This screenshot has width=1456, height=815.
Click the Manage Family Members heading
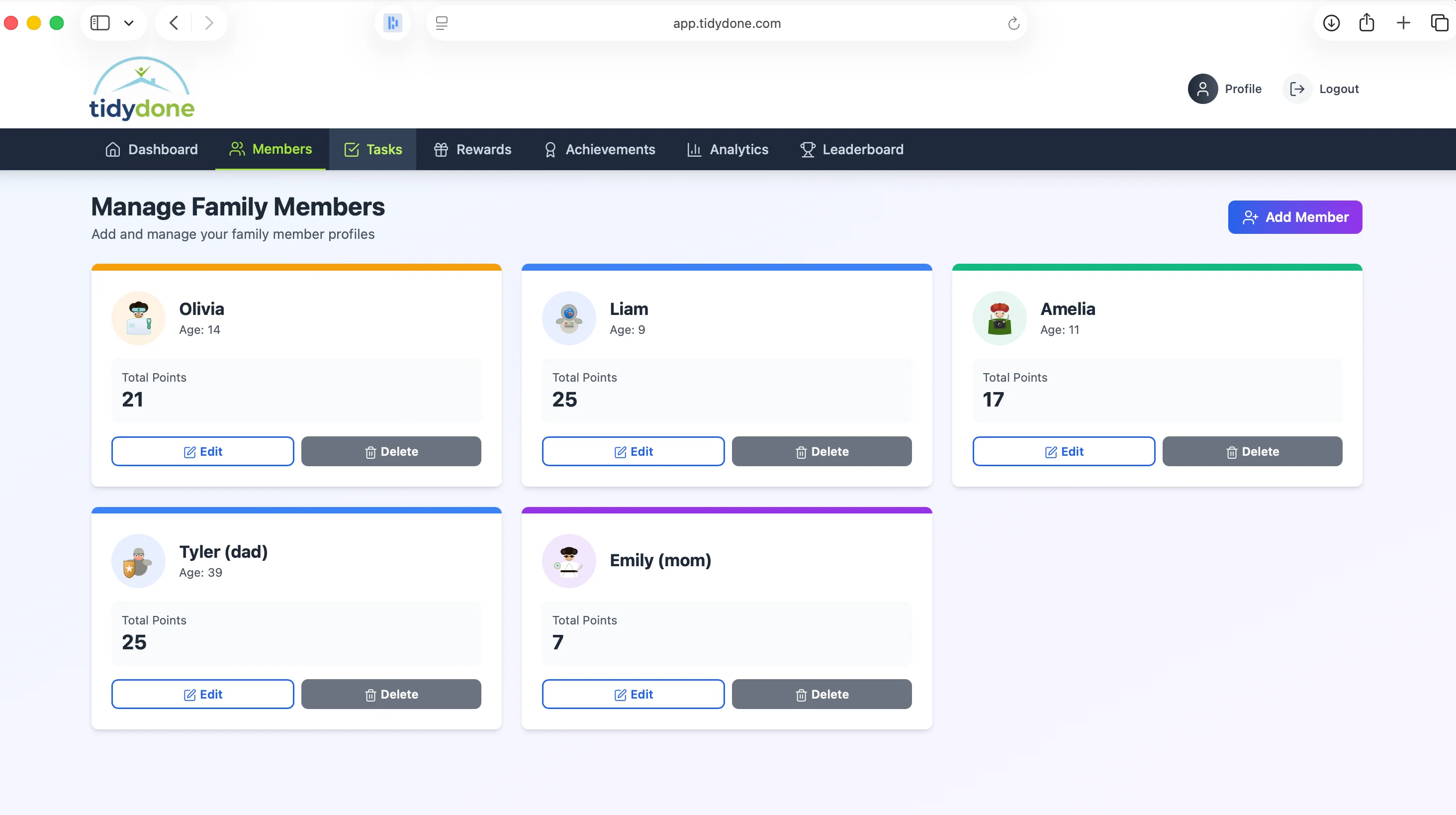(238, 207)
